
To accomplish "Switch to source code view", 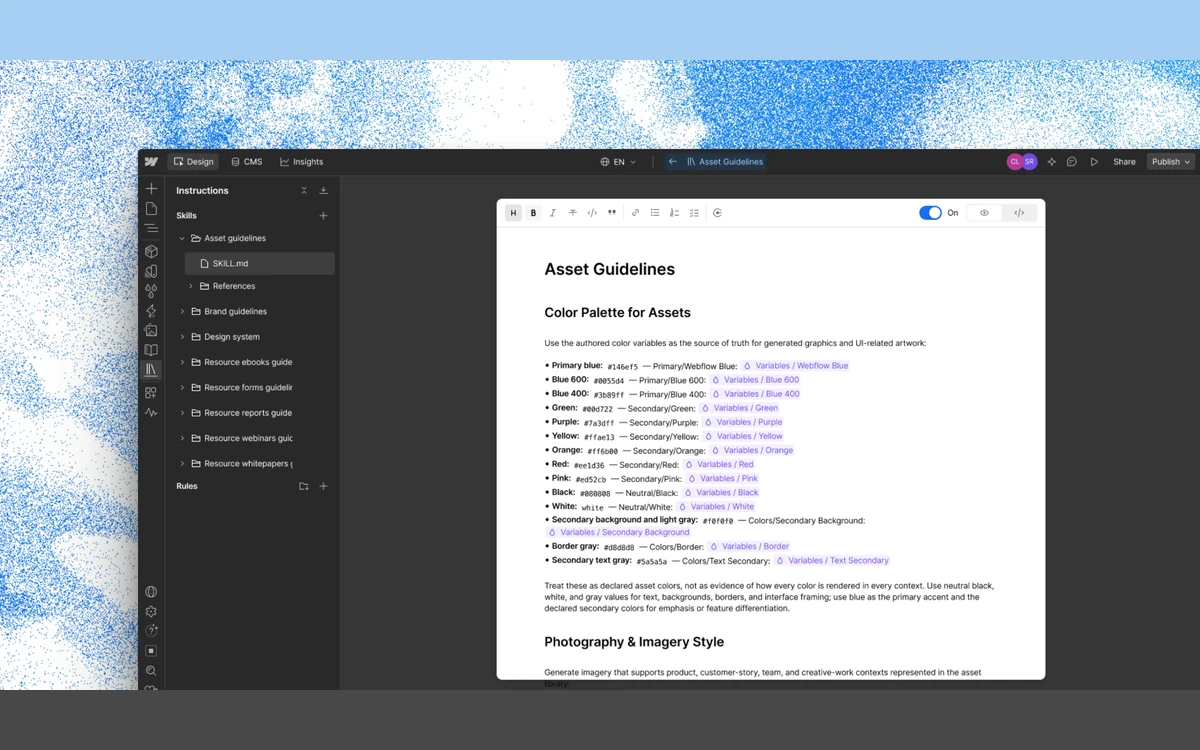I will tap(1019, 213).
